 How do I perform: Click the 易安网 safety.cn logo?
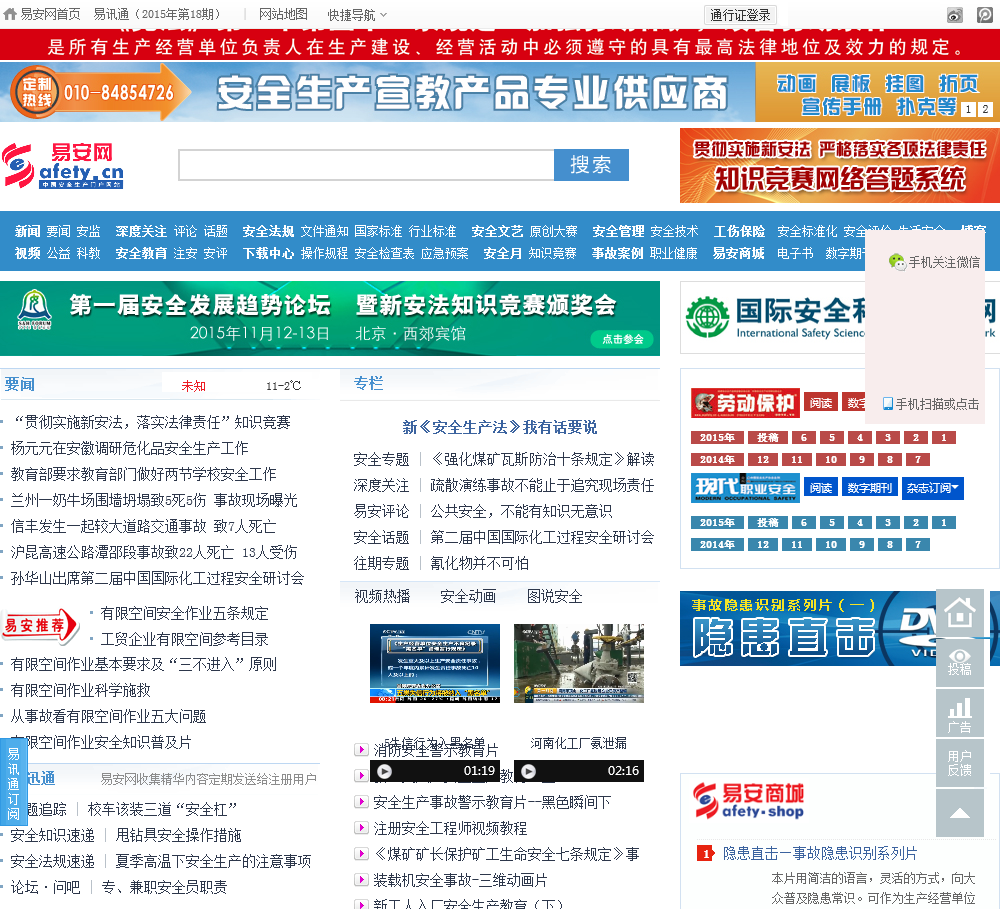tap(62, 166)
